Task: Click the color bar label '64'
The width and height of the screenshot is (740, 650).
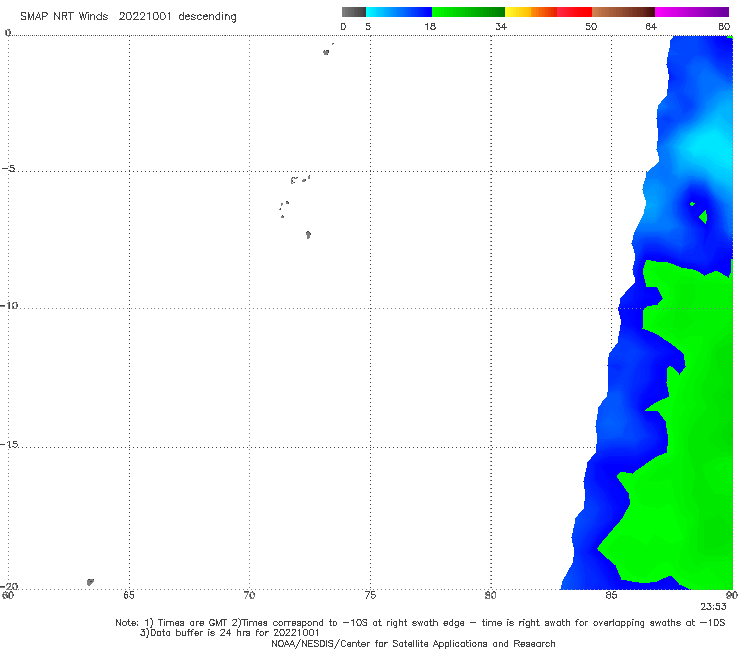Action: [651, 27]
